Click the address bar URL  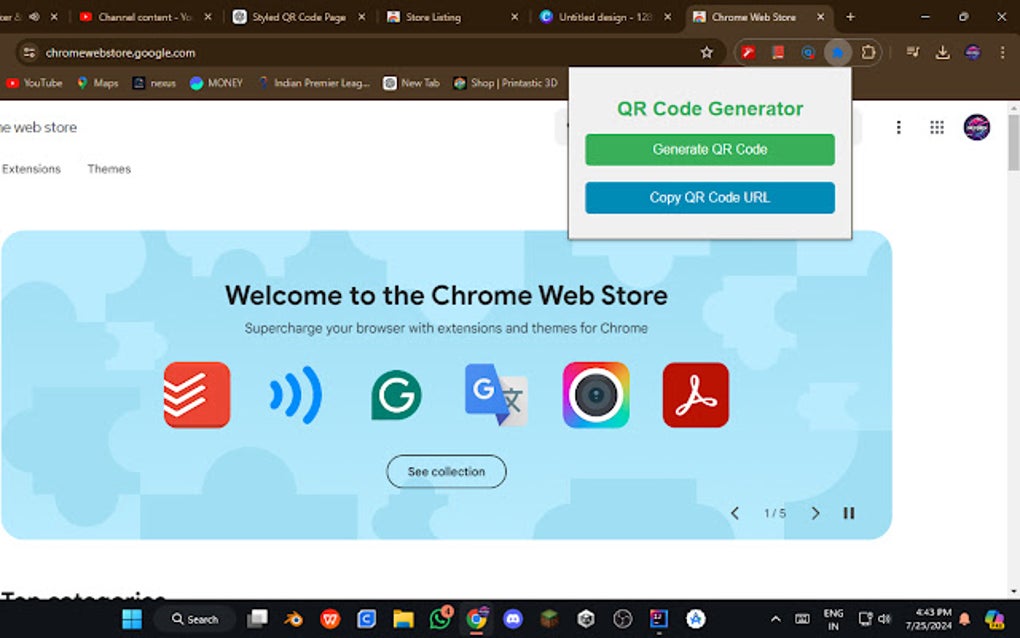coord(120,53)
